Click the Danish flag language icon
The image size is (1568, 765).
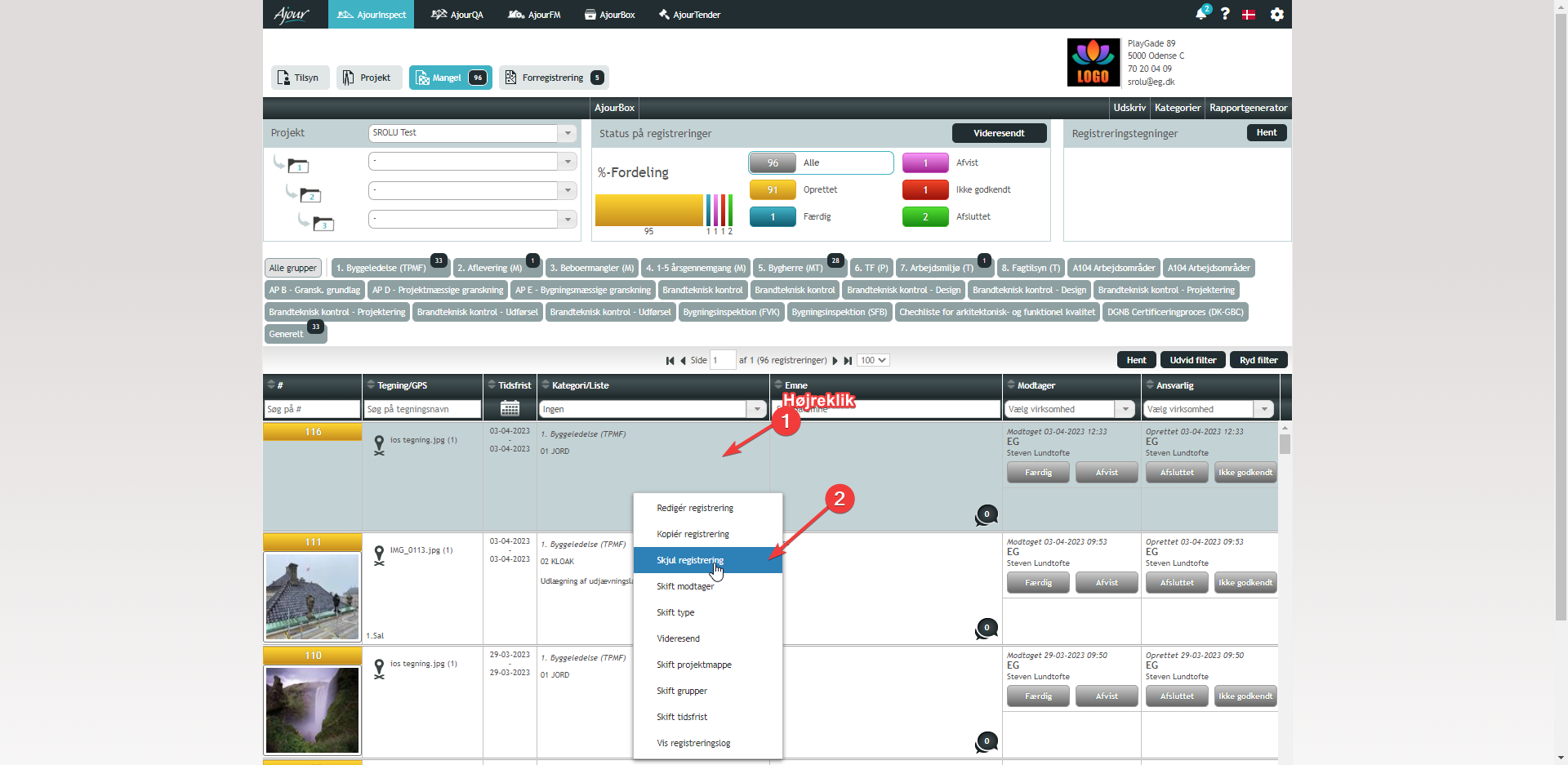click(1249, 15)
